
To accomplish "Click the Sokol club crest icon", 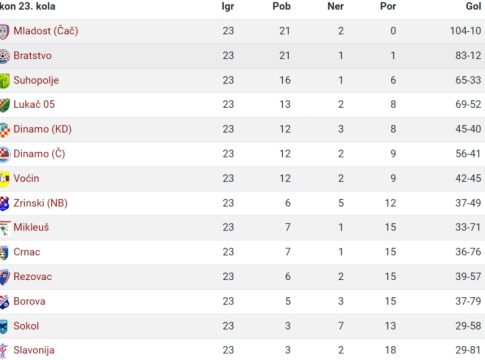I will click(4, 326).
